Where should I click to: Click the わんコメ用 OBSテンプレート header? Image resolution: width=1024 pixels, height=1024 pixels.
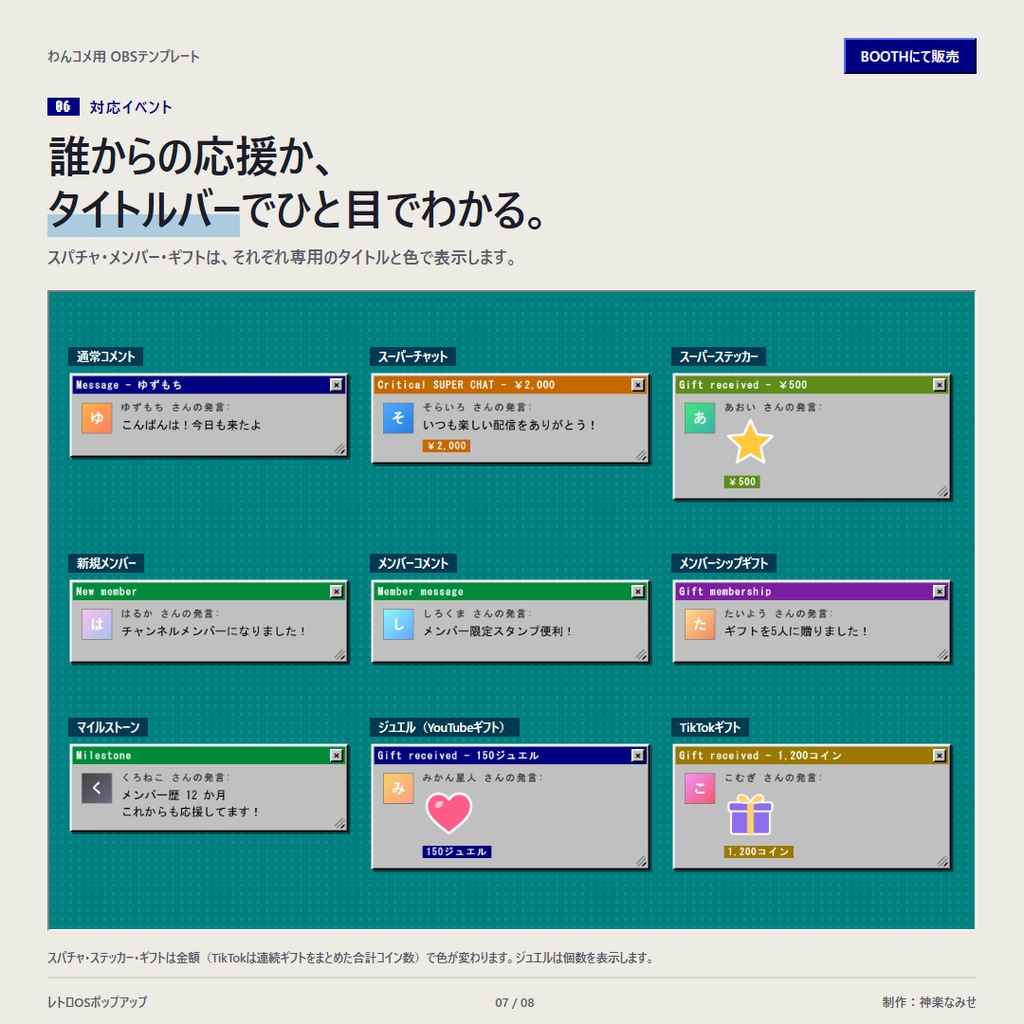123,57
